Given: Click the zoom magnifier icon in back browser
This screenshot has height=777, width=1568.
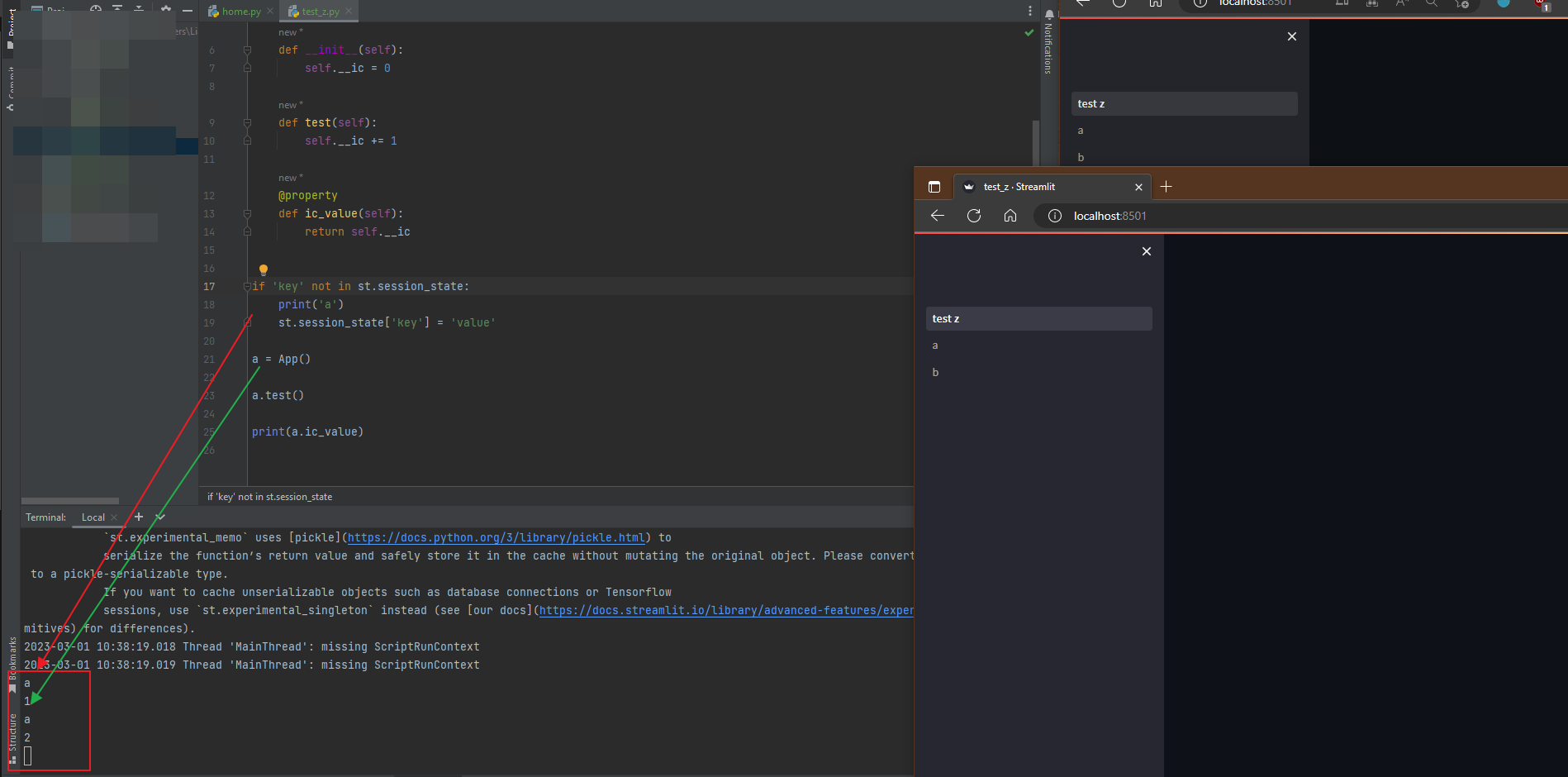Looking at the screenshot, I should [1432, 3].
